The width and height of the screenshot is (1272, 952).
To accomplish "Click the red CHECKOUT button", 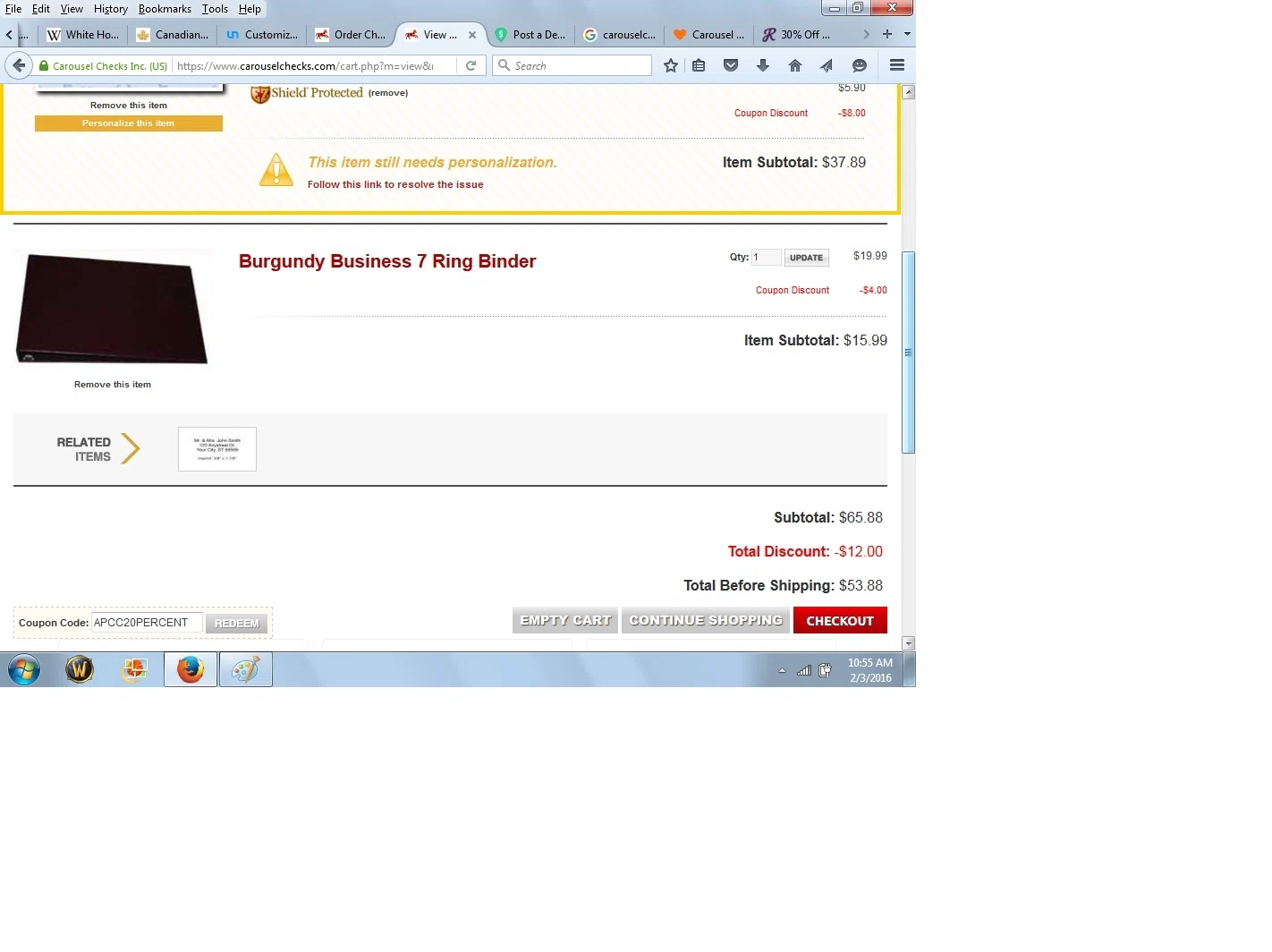I will tap(840, 620).
